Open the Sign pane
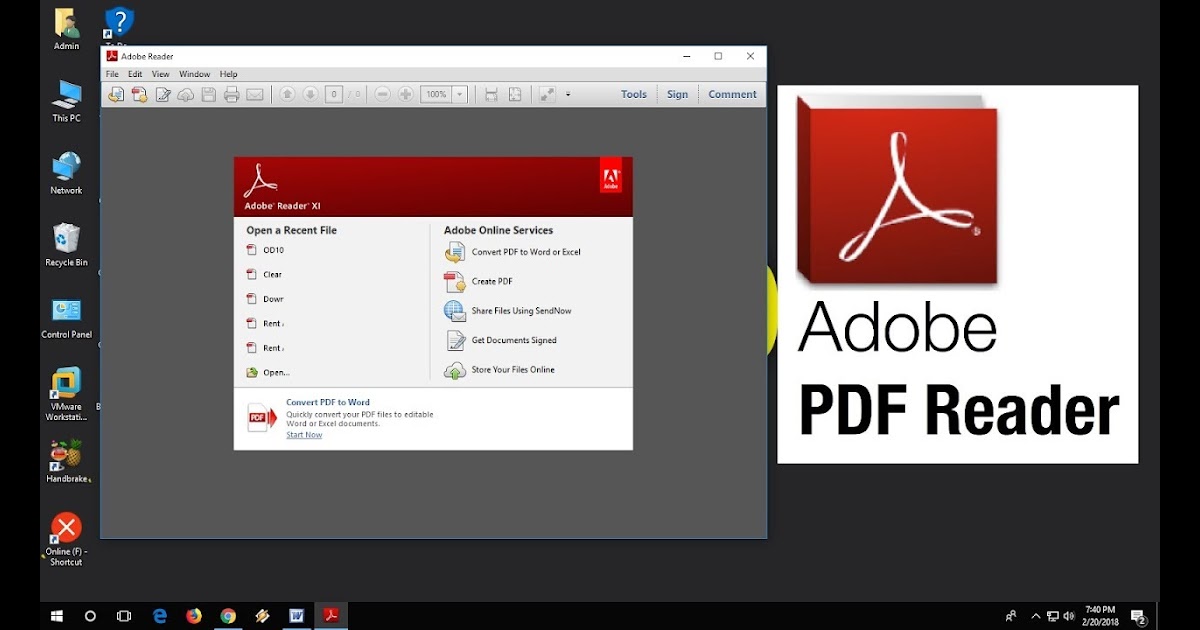 point(678,94)
